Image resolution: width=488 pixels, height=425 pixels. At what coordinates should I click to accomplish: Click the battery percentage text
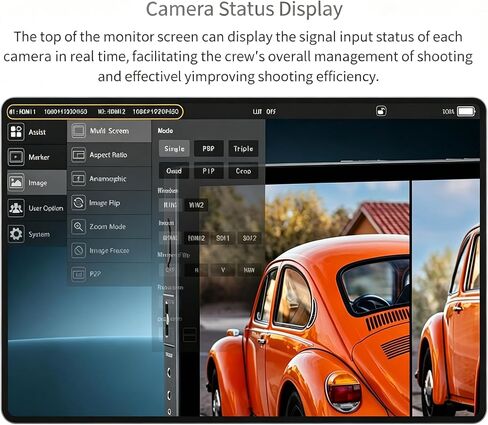[448, 112]
